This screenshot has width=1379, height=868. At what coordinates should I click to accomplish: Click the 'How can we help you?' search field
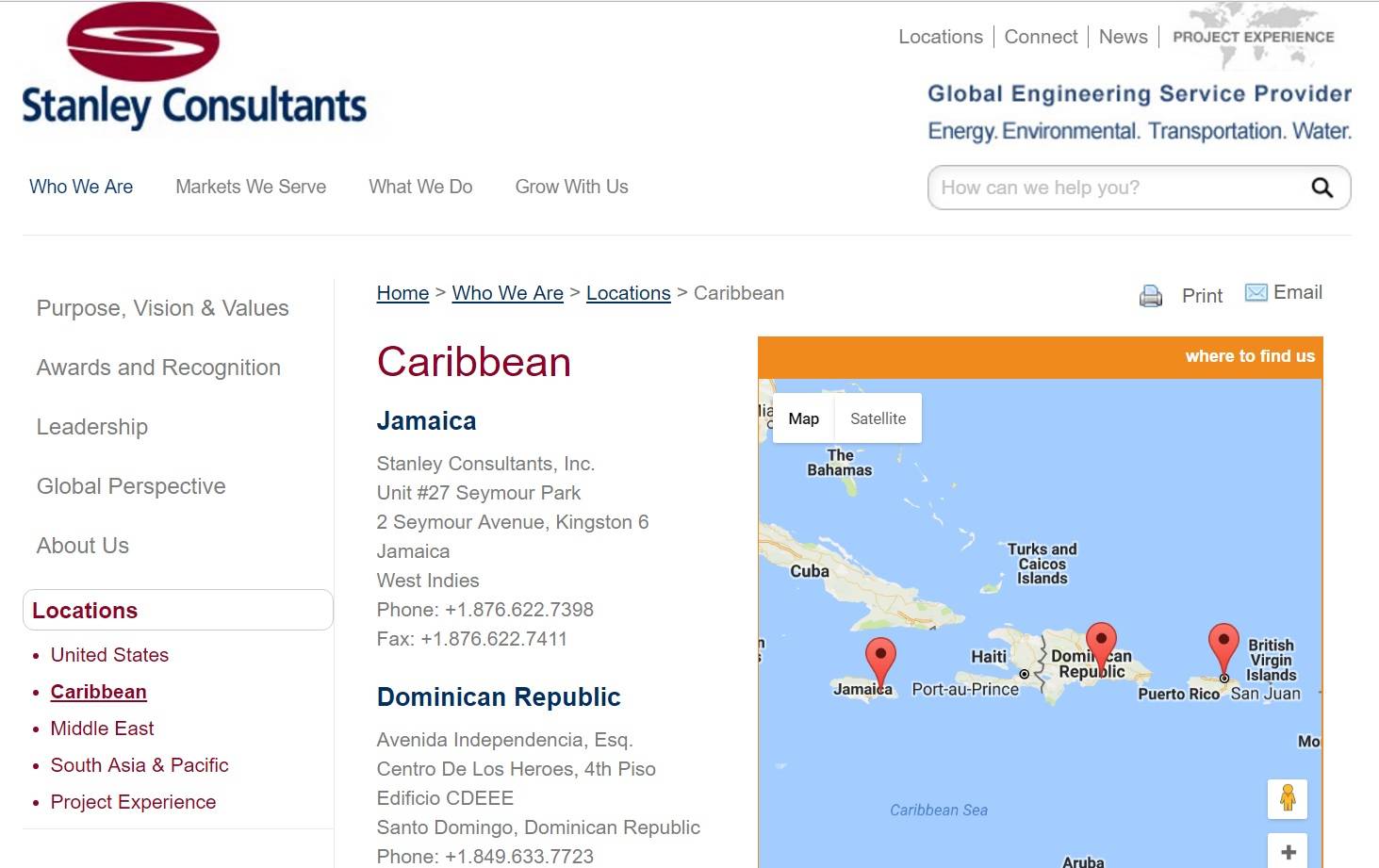[1117, 188]
